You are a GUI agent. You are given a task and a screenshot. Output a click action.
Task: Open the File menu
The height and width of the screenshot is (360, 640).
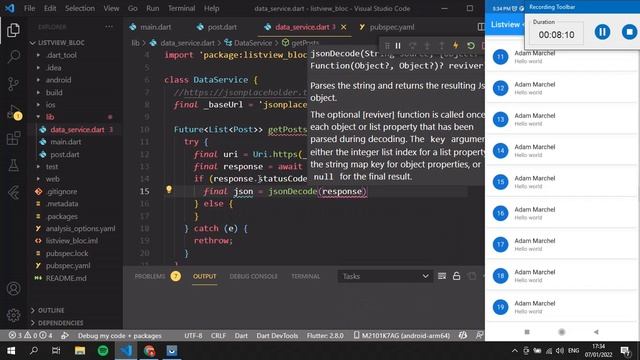29,8
